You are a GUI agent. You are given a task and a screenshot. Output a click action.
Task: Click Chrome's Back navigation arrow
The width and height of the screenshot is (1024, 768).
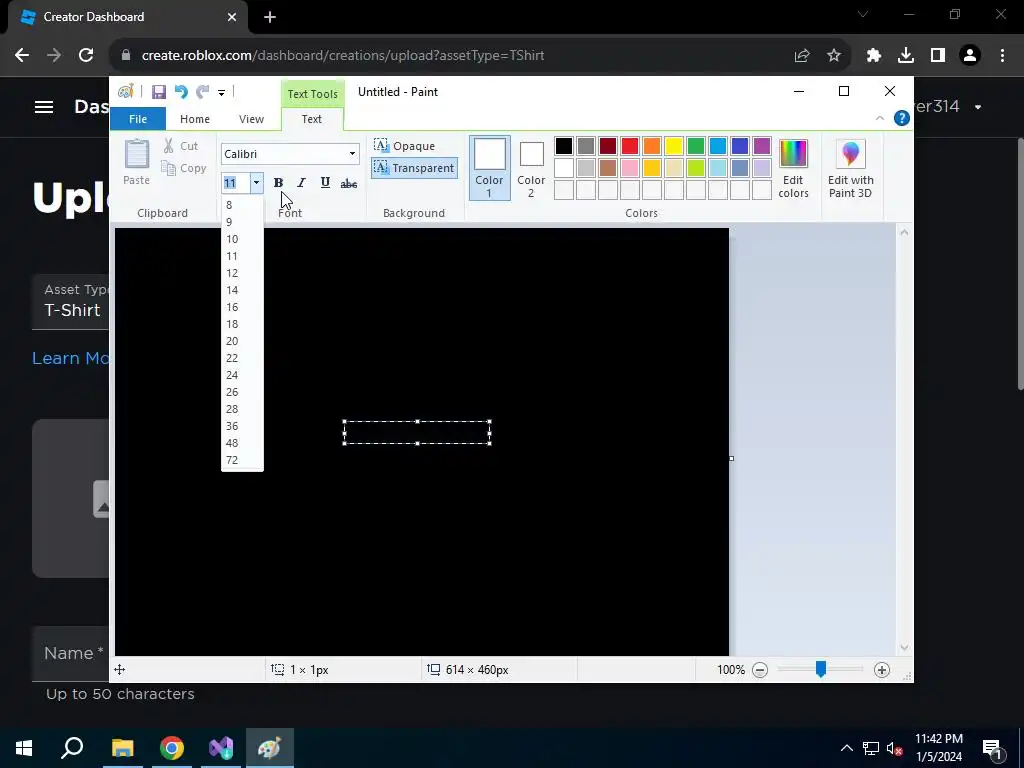[x=22, y=56]
